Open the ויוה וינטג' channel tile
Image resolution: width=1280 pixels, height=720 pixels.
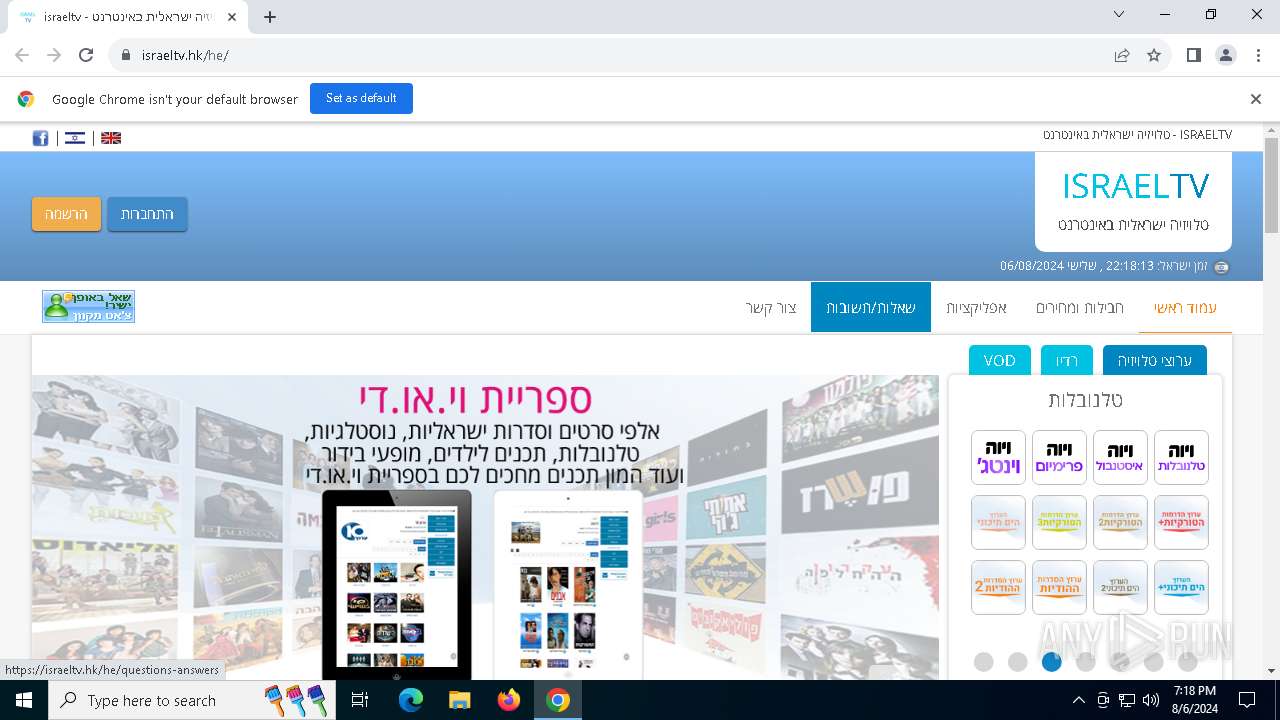click(998, 457)
